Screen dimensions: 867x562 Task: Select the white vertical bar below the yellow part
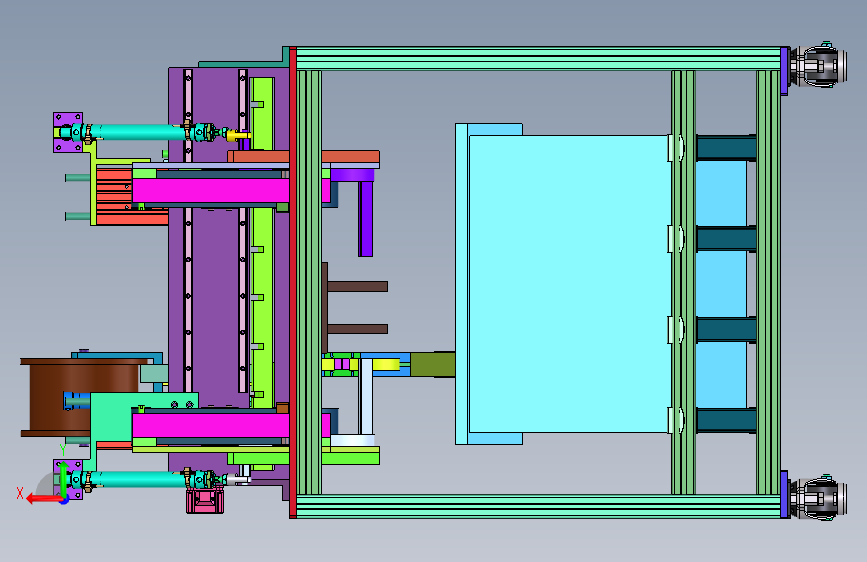point(366,396)
